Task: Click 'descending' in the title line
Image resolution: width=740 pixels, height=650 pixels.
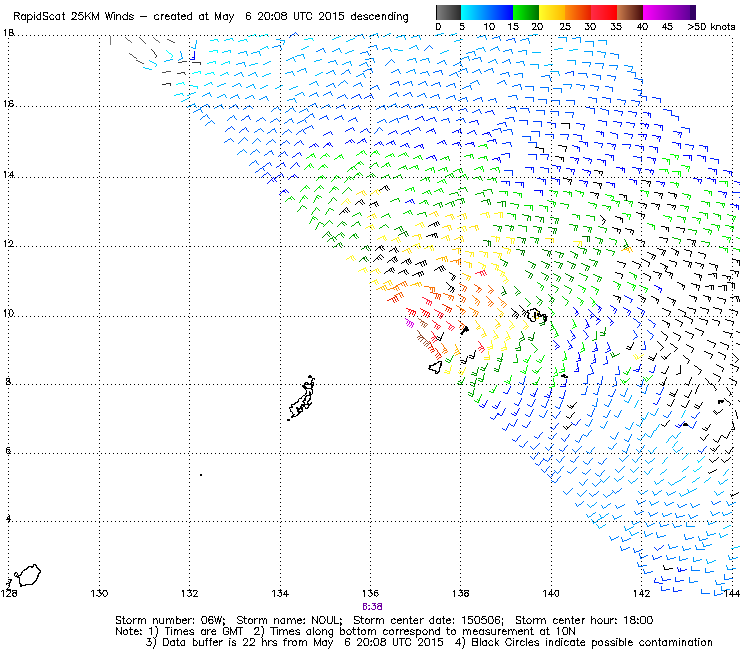Action: (x=379, y=17)
